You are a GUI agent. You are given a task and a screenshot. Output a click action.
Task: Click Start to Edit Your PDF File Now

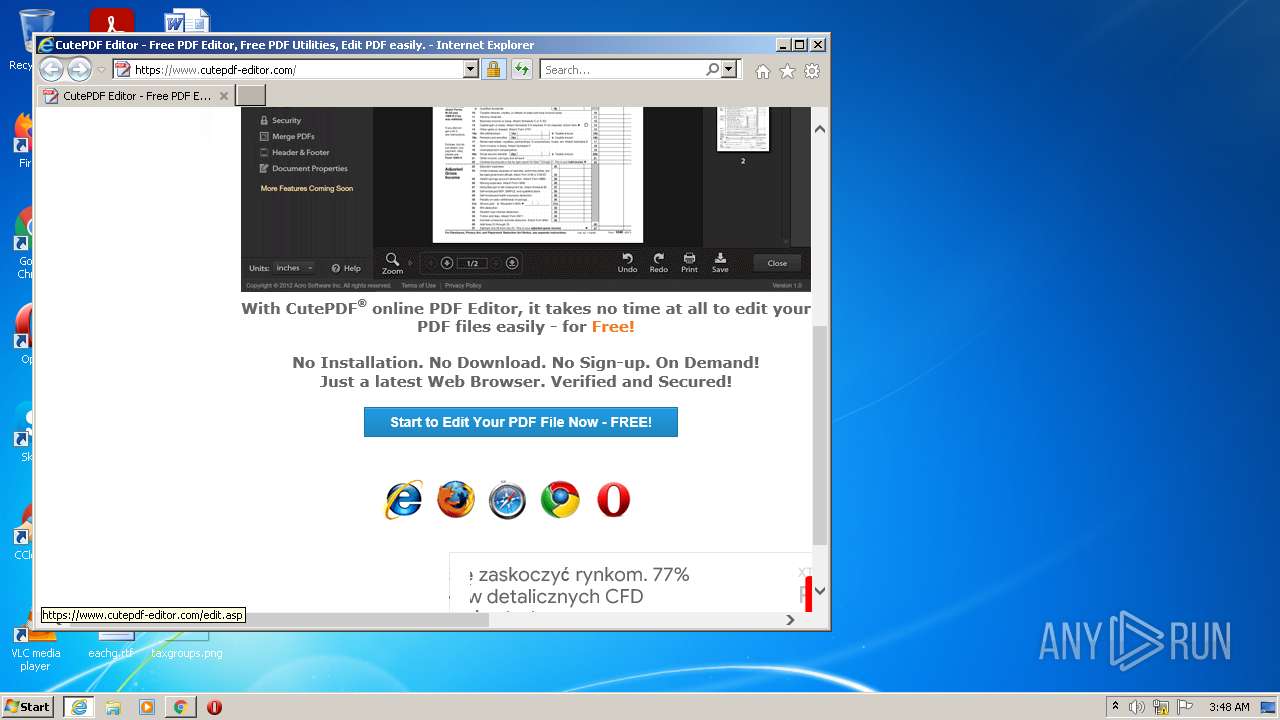521,422
